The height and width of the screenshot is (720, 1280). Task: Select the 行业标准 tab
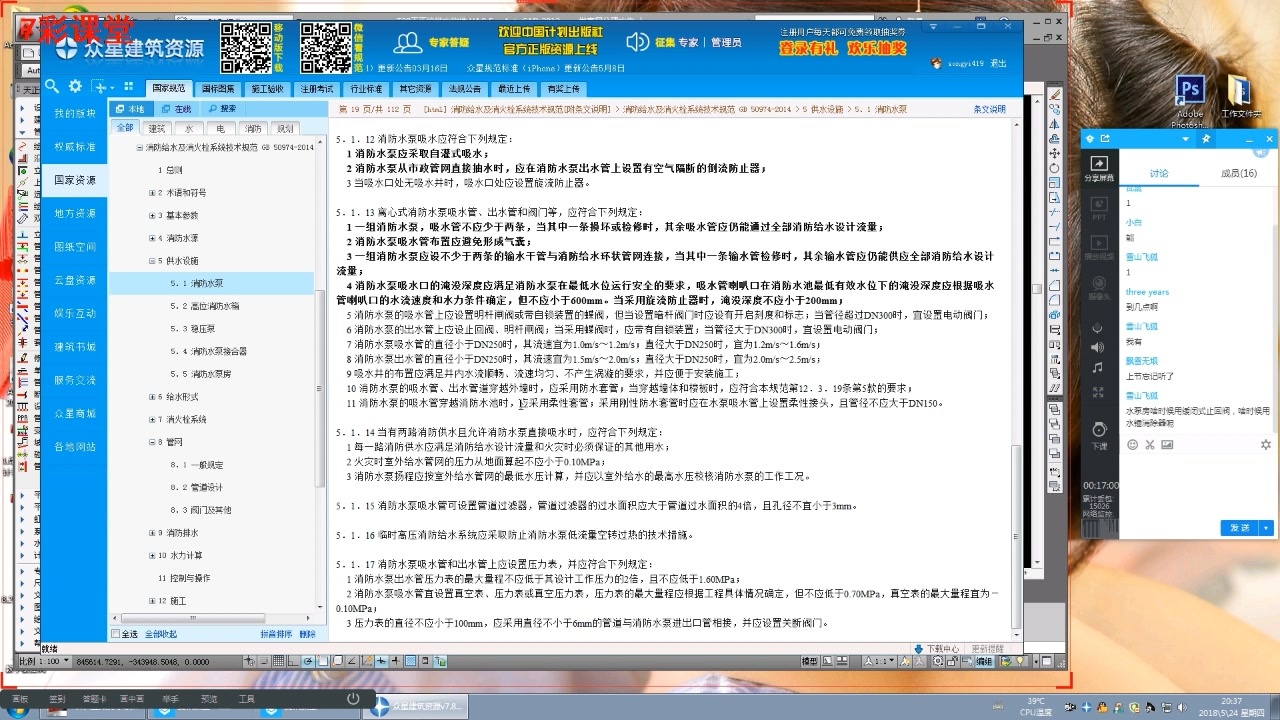coord(366,88)
